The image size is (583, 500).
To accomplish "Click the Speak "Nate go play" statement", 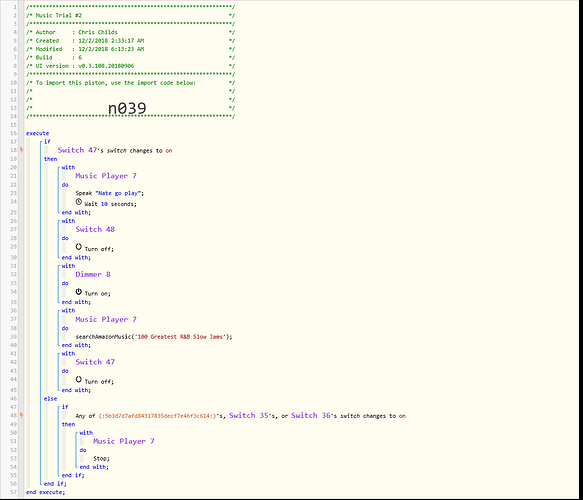I will [110, 193].
